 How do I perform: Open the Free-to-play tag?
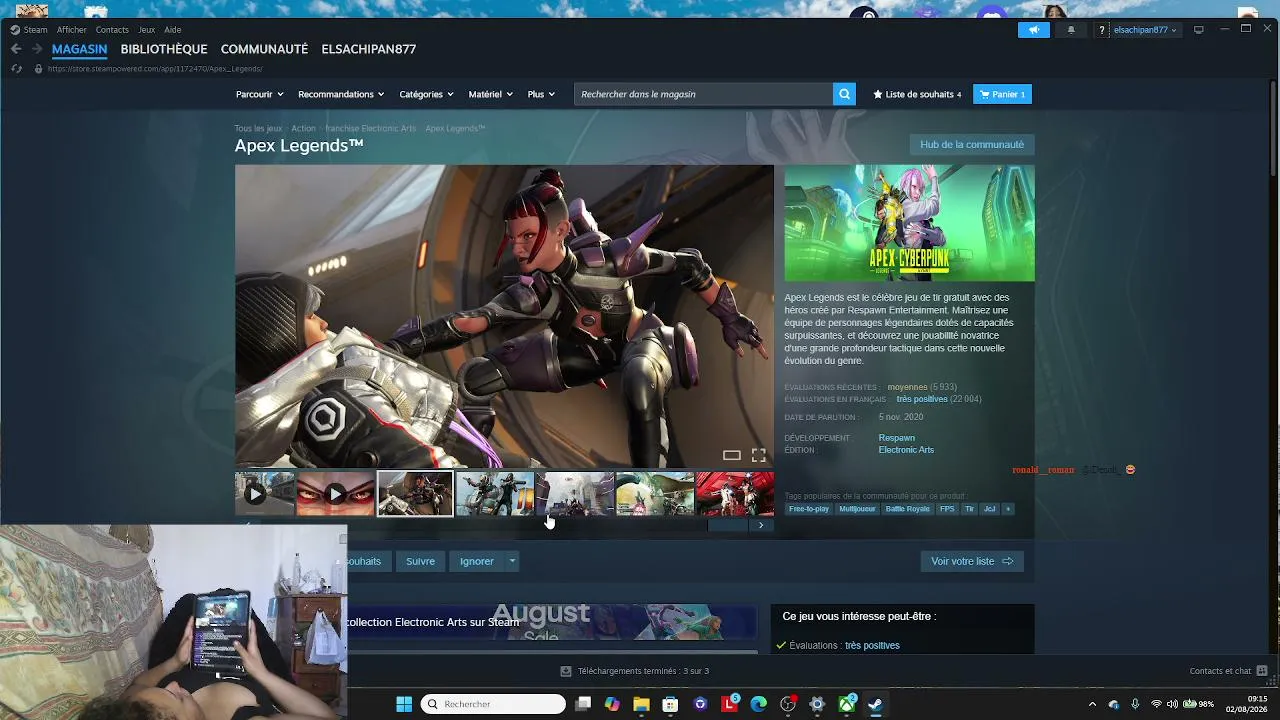(x=809, y=509)
